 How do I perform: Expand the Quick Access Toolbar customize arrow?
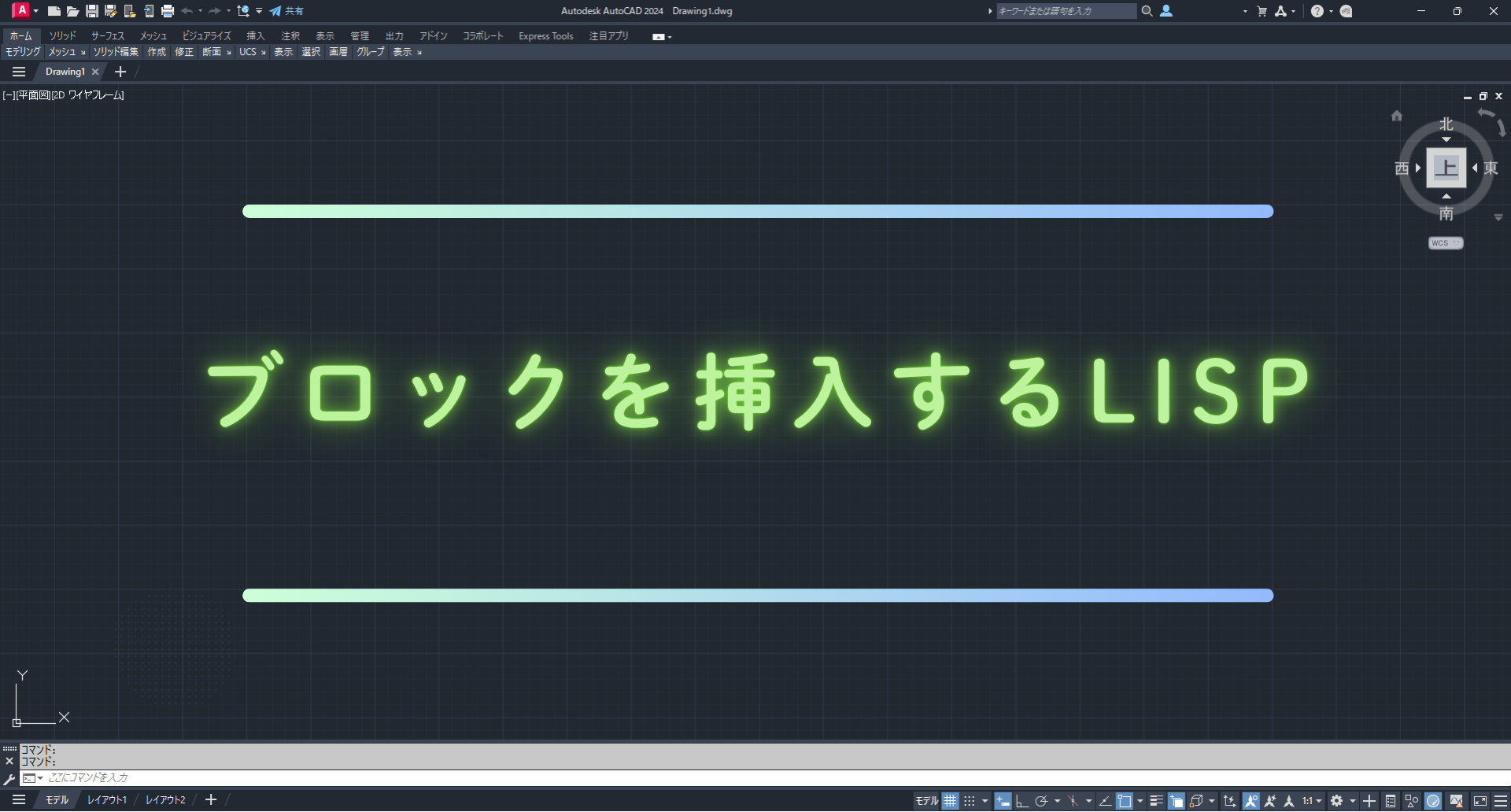click(x=259, y=11)
